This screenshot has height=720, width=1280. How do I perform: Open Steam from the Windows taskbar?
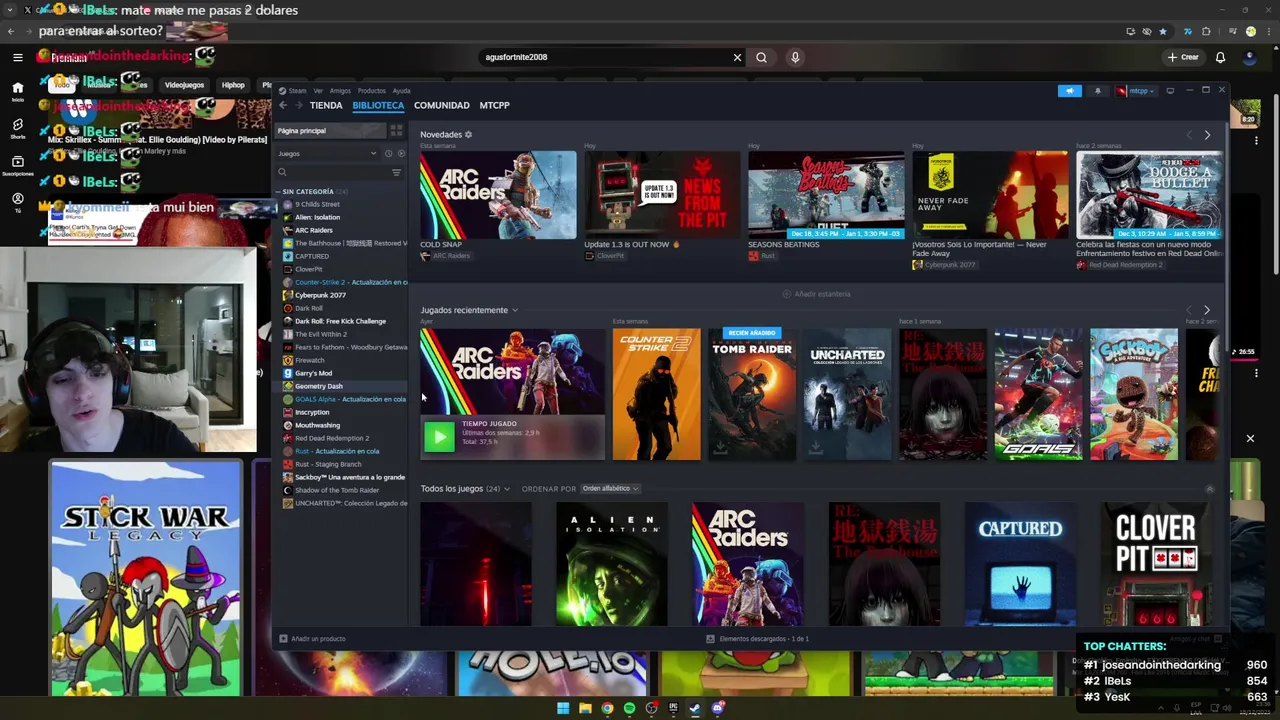pos(695,708)
